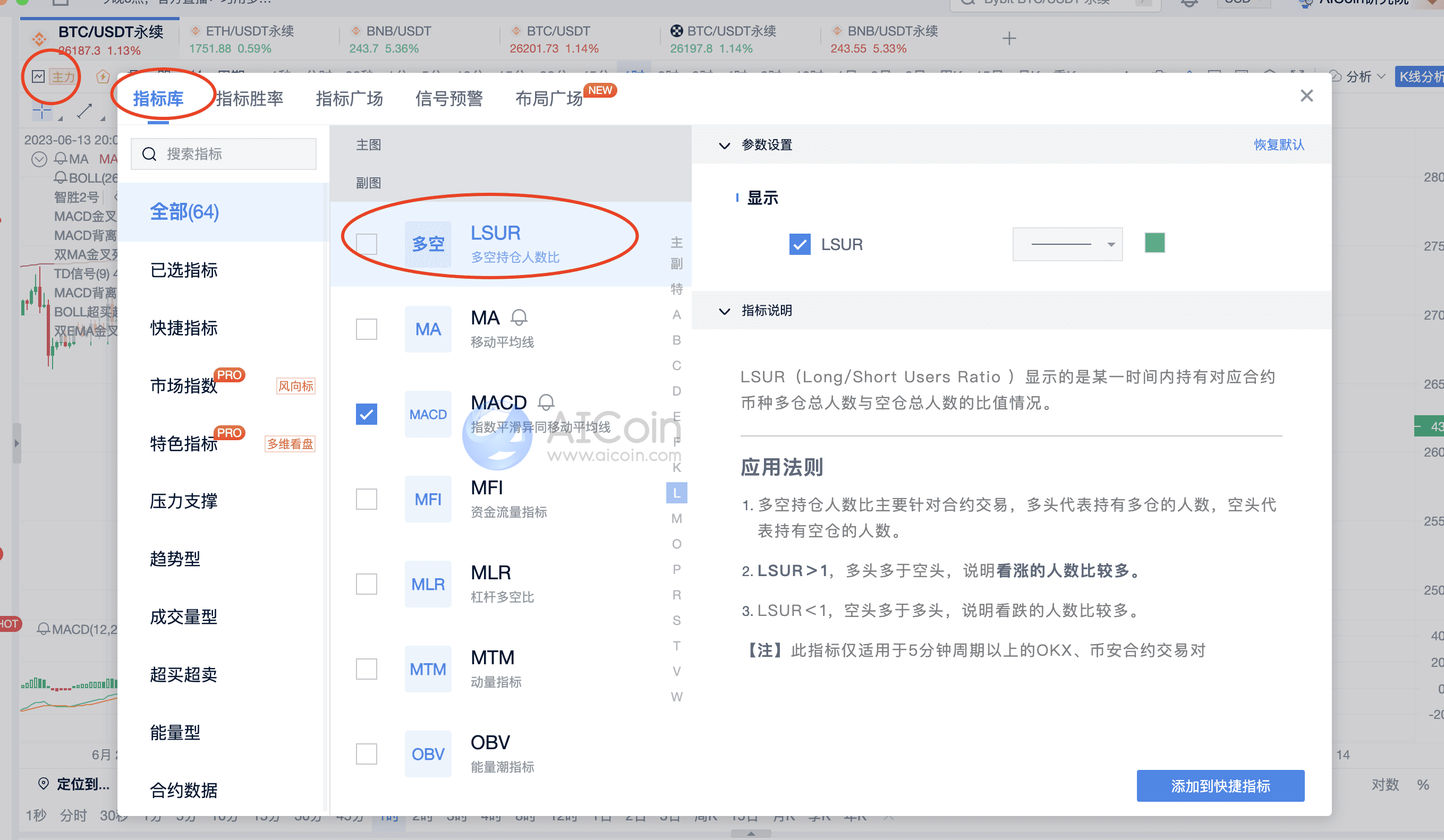Pick the trend line drawing tool
The height and width of the screenshot is (840, 1444).
coord(85,111)
